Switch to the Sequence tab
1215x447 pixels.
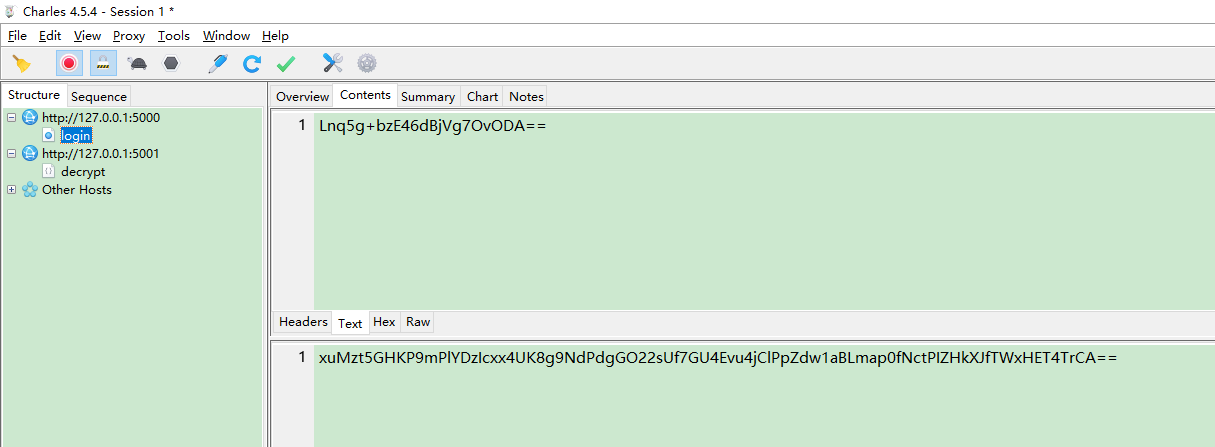coord(99,96)
